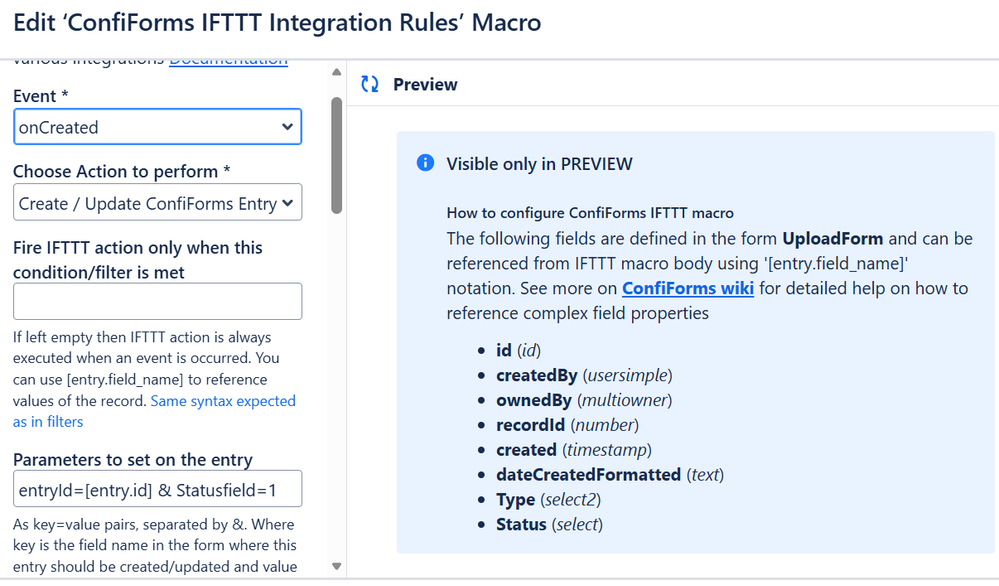The height and width of the screenshot is (586, 999).
Task: Focus the Parameters to set input
Action: pos(157,489)
